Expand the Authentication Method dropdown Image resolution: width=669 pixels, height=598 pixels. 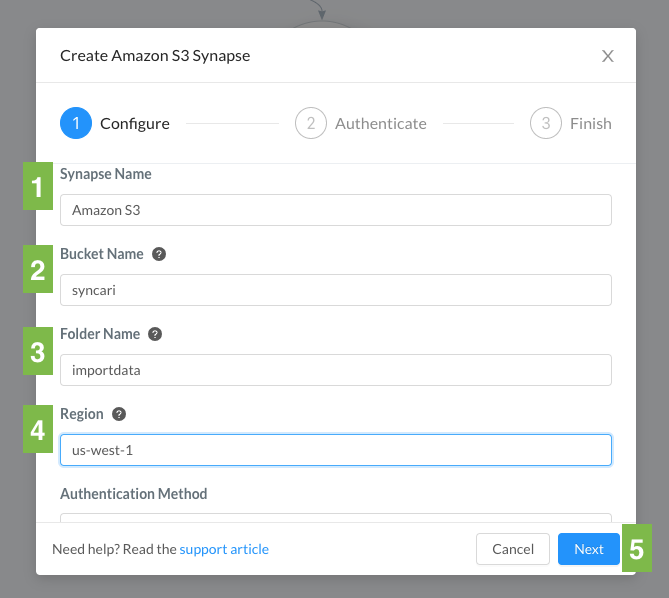[336, 518]
